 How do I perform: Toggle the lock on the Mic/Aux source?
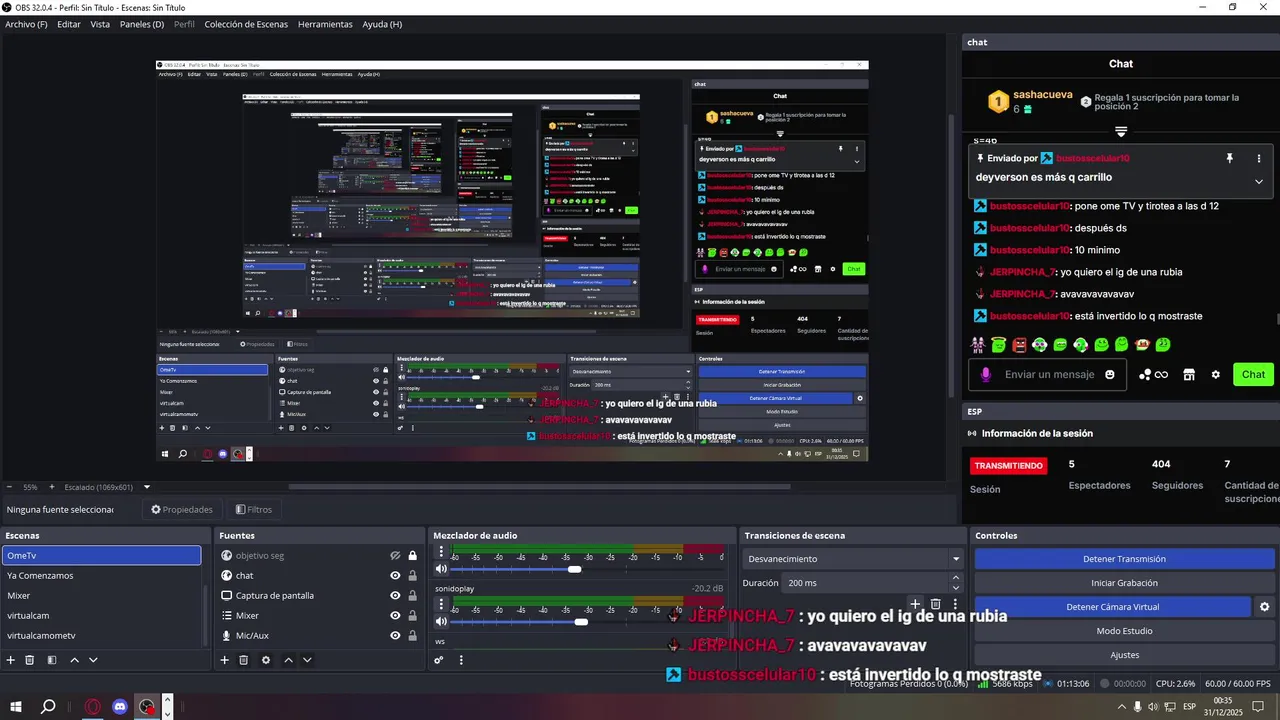[x=412, y=635]
